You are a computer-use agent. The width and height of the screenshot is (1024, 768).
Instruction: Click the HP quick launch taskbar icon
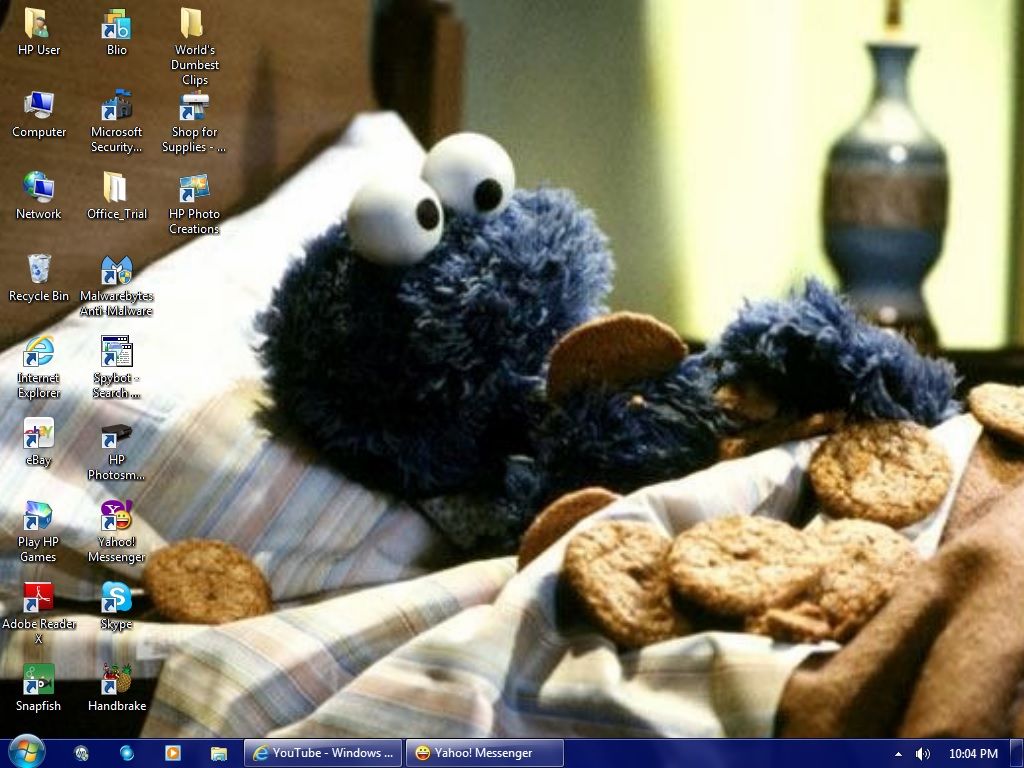click(x=82, y=754)
